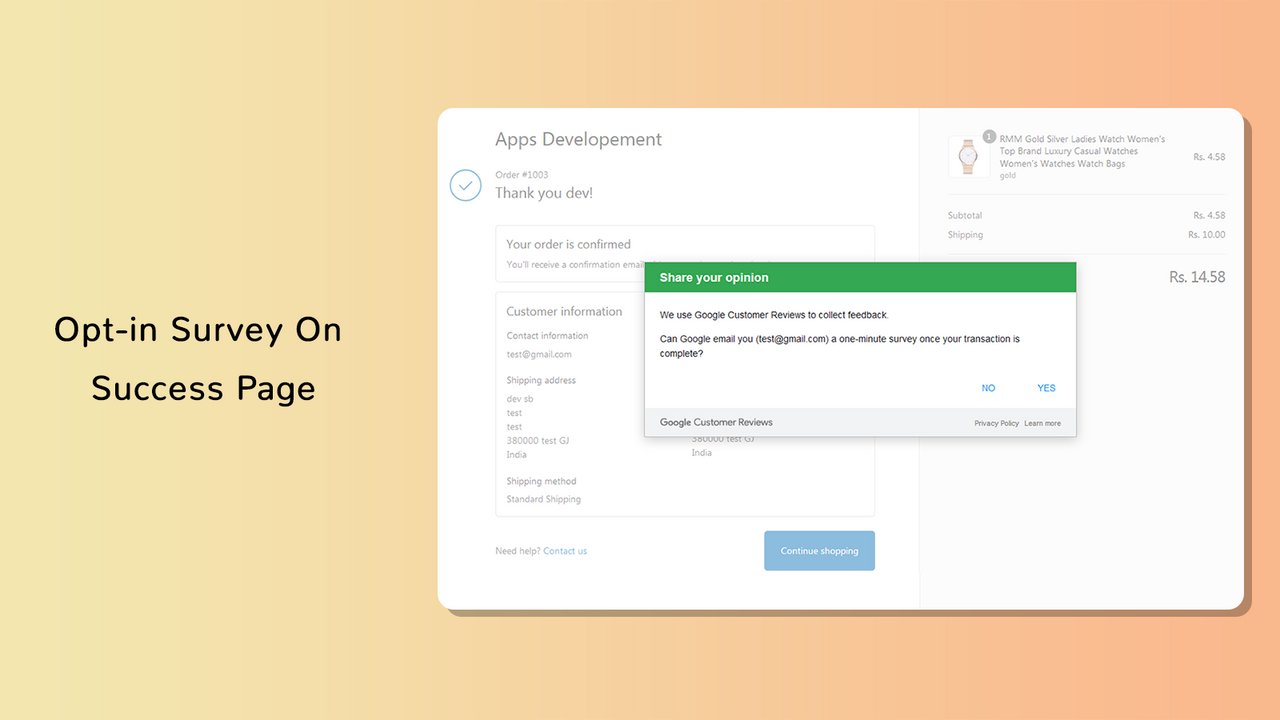
Task: Click the quantity badge on the watch
Action: pos(989,137)
